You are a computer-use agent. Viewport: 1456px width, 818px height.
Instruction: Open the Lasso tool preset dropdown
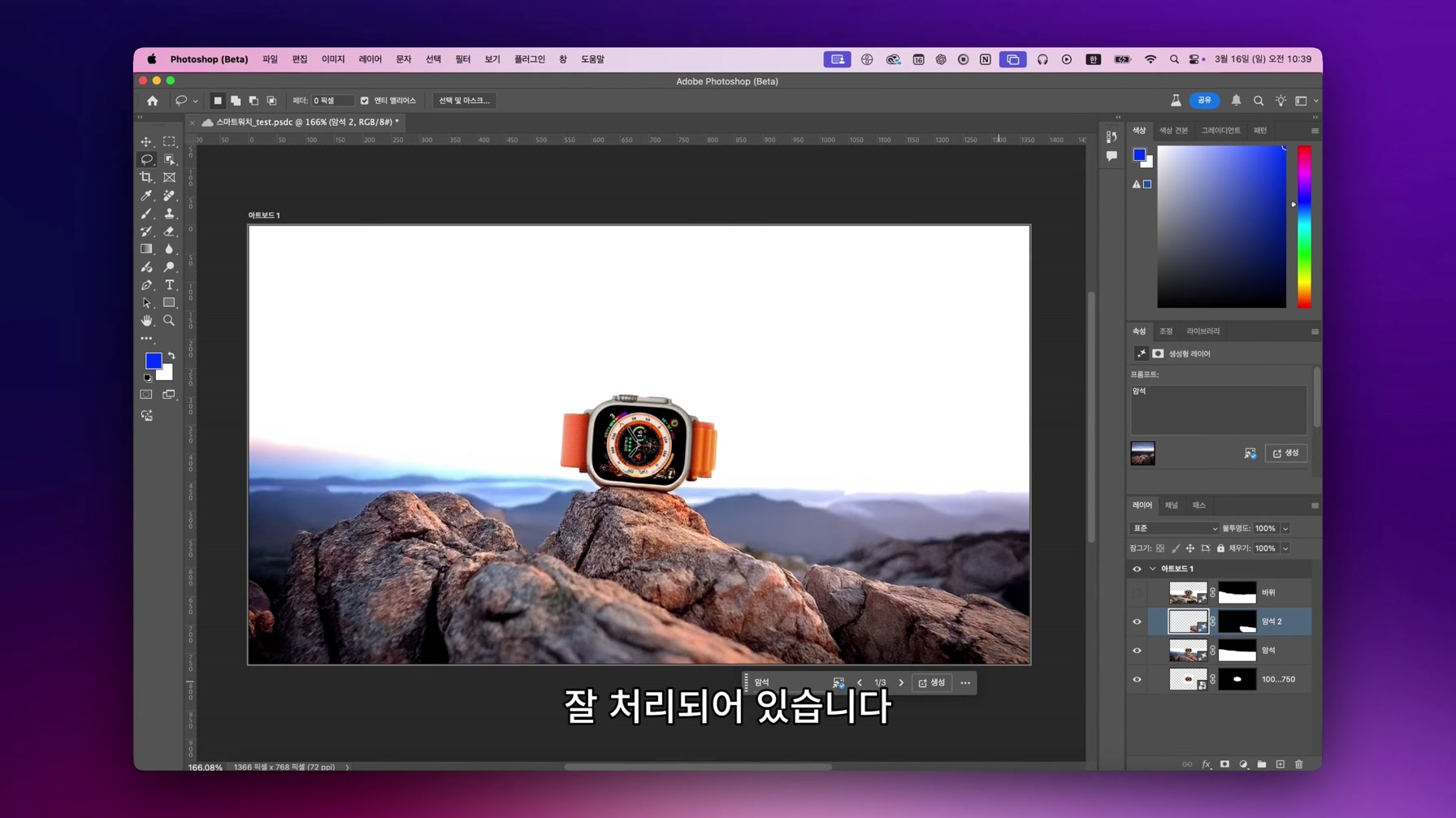[195, 102]
